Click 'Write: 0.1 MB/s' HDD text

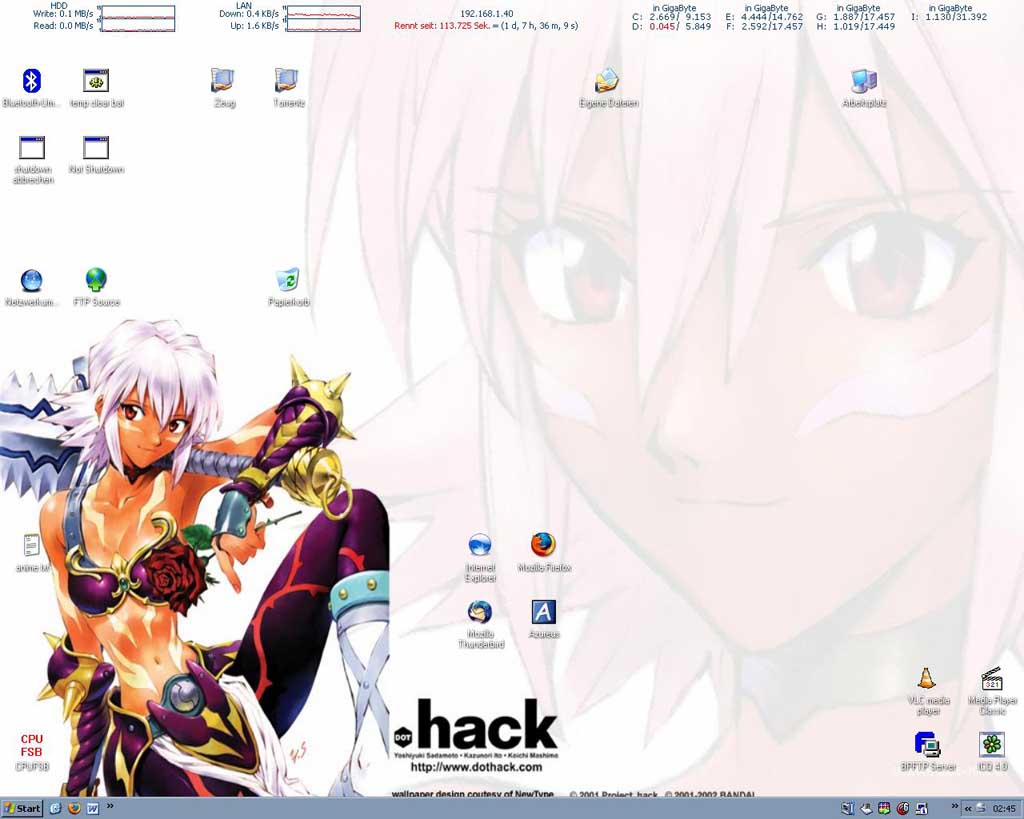pyautogui.click(x=63, y=14)
